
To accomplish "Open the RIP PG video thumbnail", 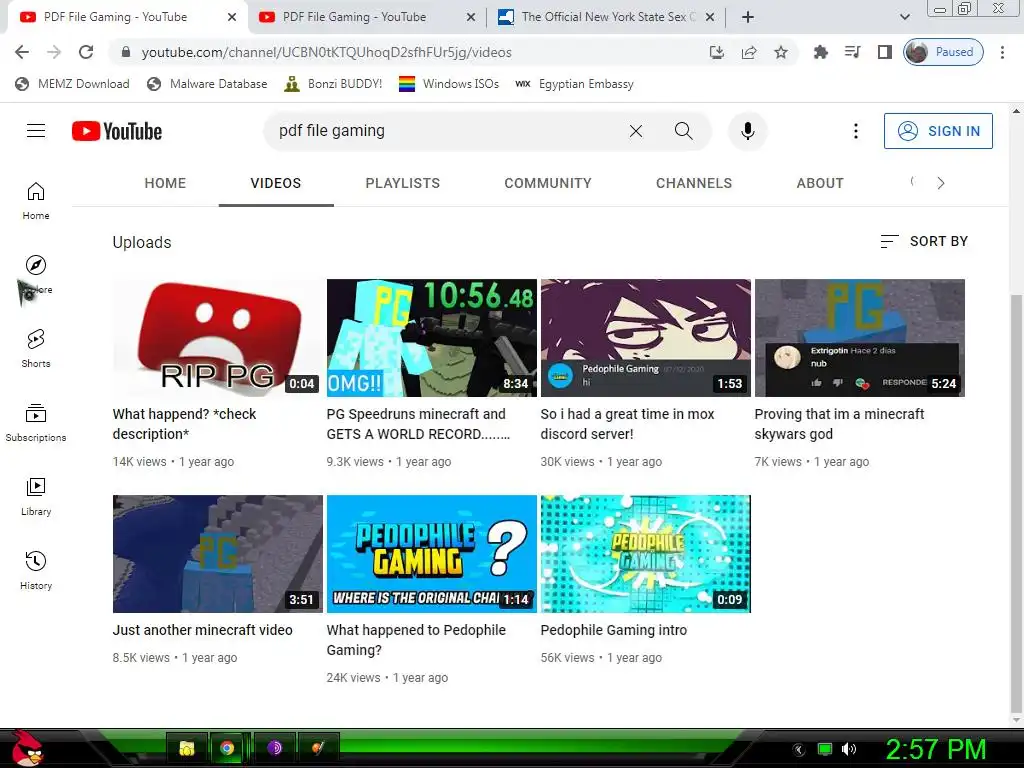I will point(217,338).
